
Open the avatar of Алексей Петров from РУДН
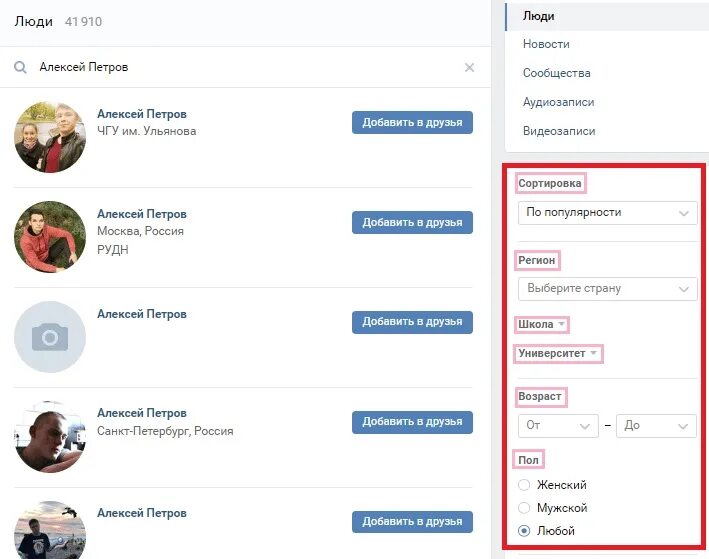click(50, 237)
